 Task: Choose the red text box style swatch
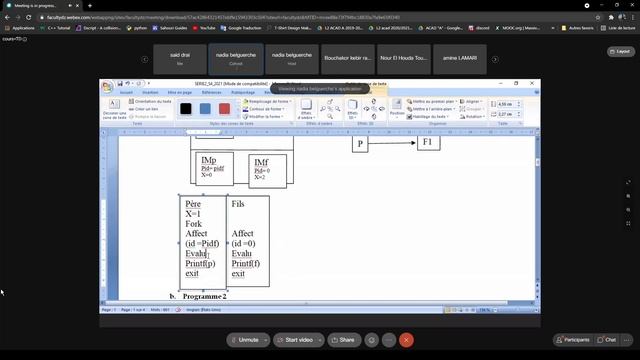coord(224,109)
